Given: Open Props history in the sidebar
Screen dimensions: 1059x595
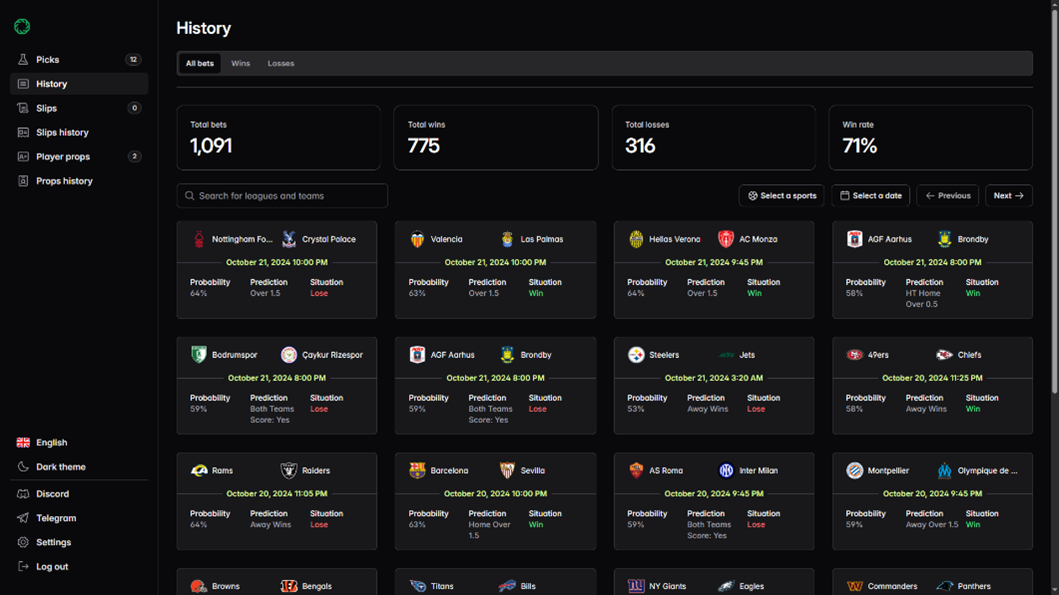Looking at the screenshot, I should [79, 181].
